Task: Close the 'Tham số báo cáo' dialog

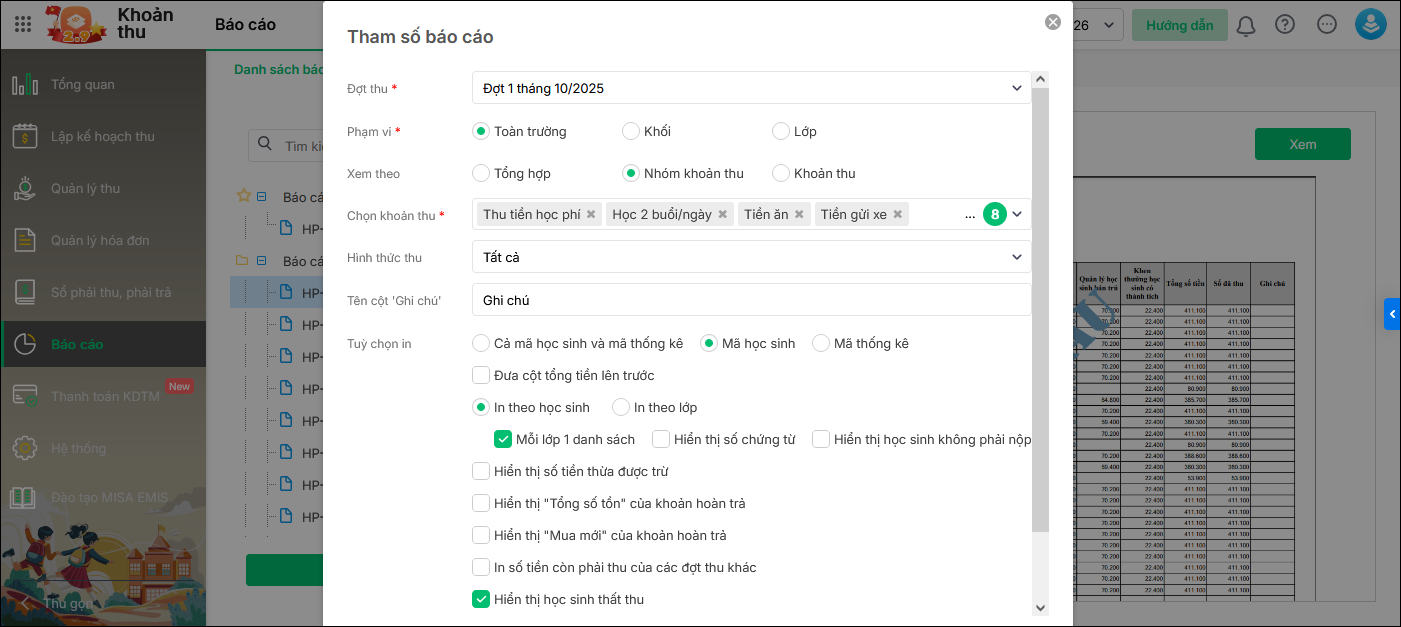Action: 1052,22
